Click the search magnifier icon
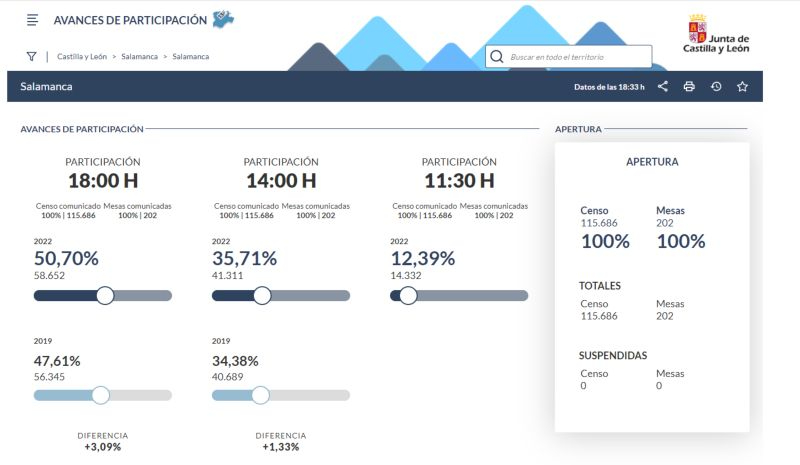The width and height of the screenshot is (800, 465). 497,57
